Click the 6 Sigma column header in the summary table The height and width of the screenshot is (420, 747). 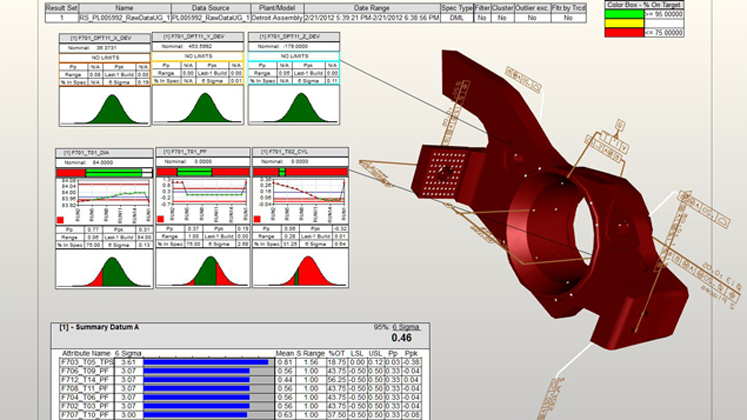click(128, 354)
